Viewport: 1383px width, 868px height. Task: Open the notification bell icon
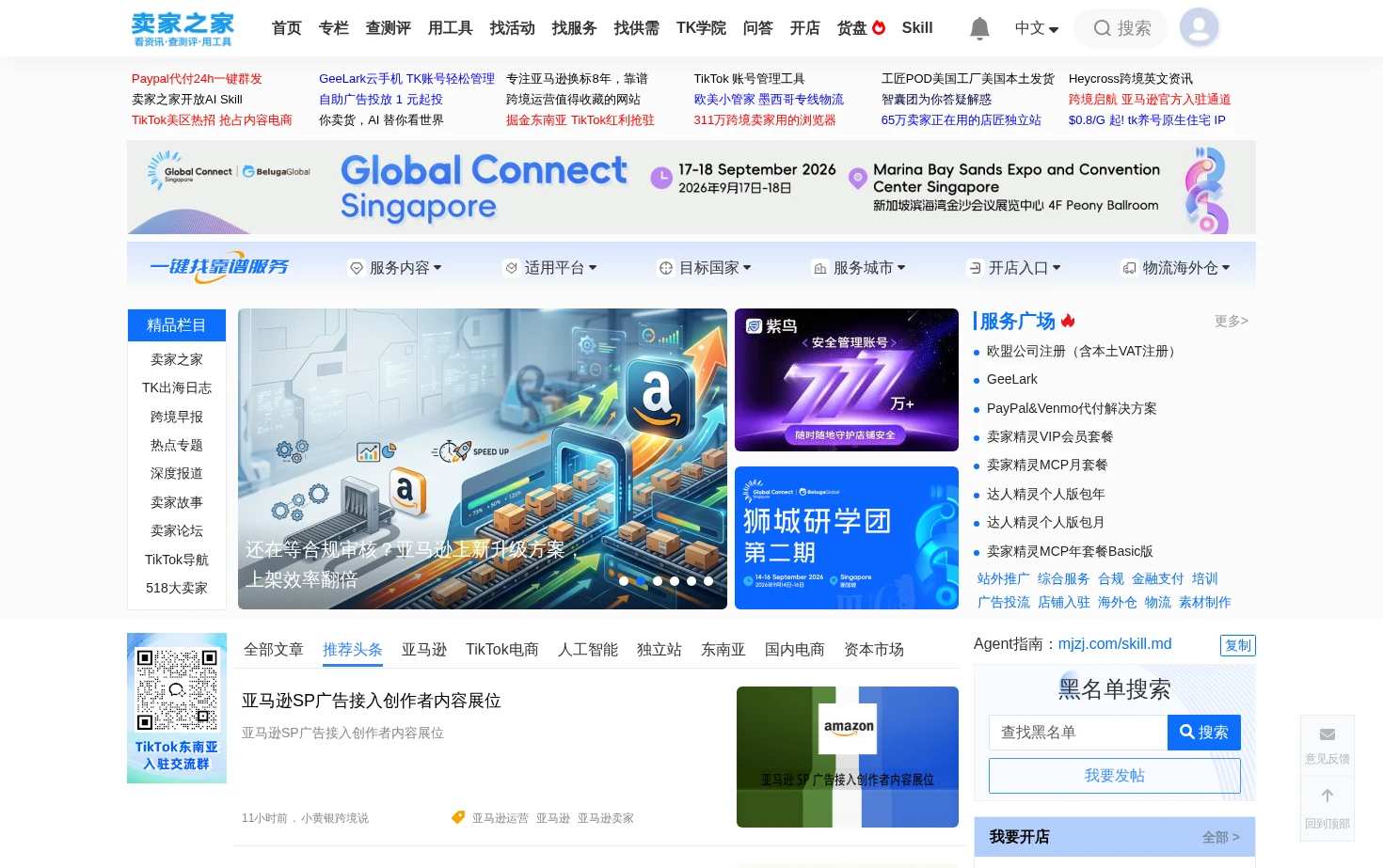979,28
